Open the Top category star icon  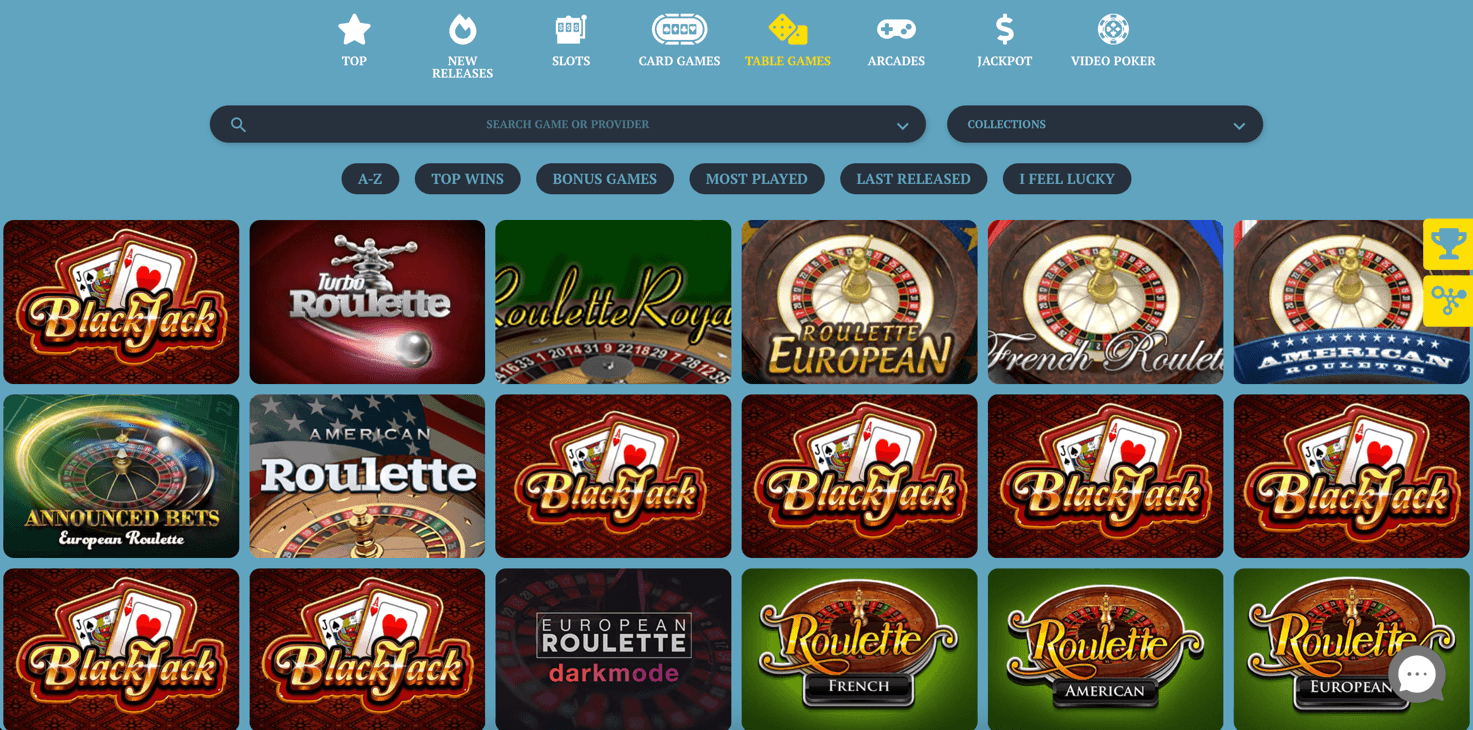click(354, 30)
